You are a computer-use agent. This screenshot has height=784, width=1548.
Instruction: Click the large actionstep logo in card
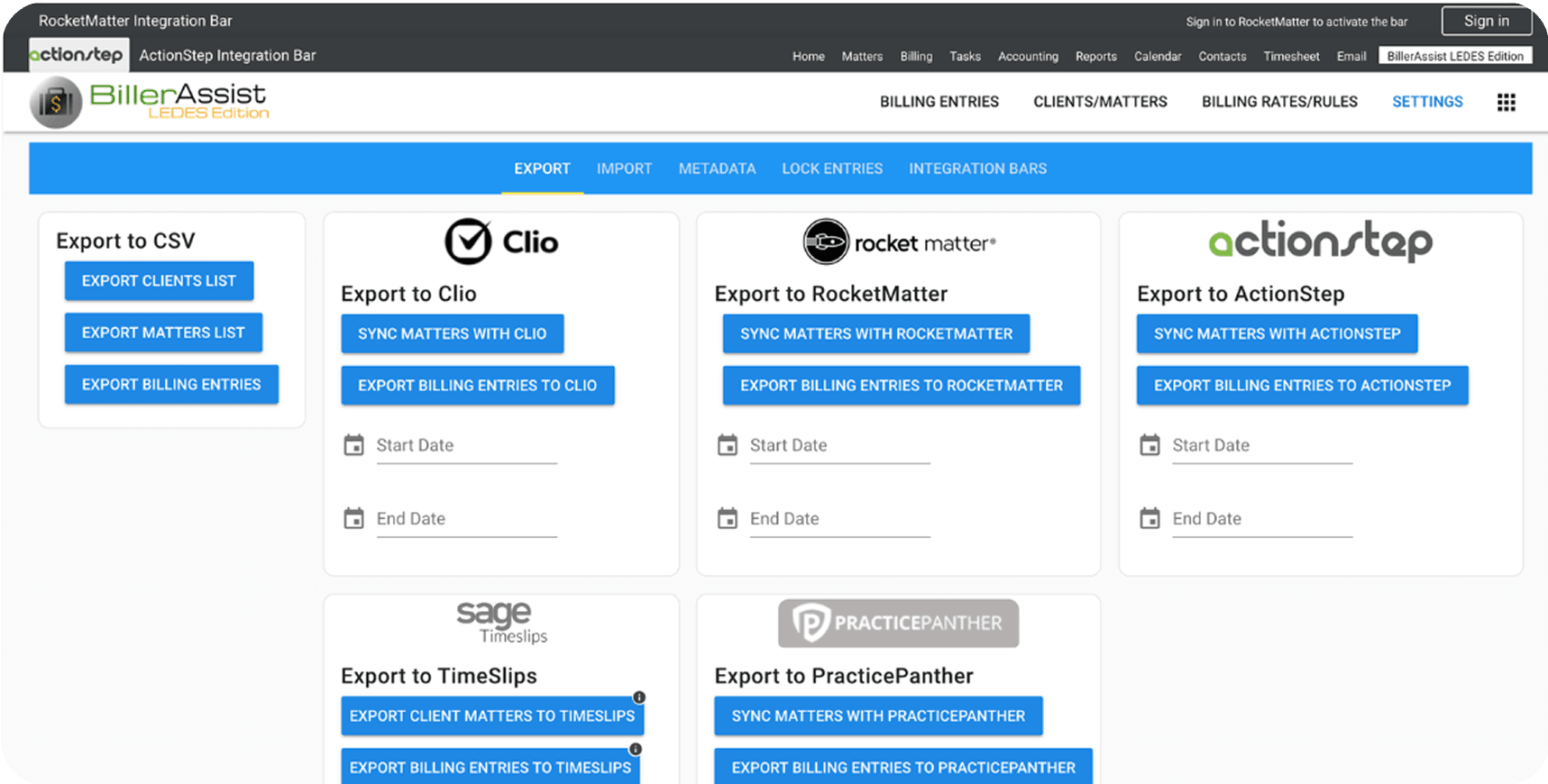pyautogui.click(x=1321, y=242)
